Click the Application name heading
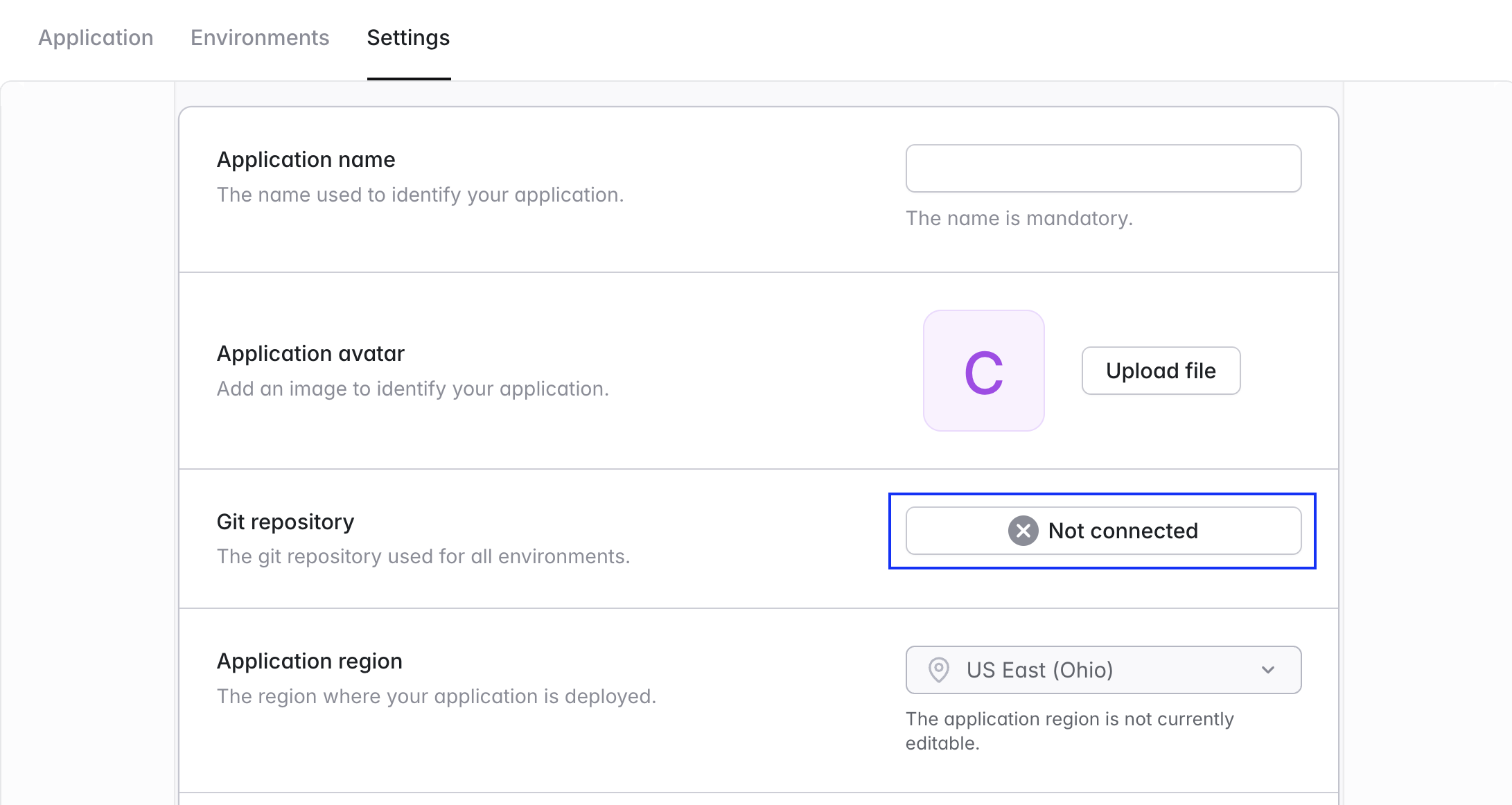This screenshot has width=1512, height=805. click(306, 159)
